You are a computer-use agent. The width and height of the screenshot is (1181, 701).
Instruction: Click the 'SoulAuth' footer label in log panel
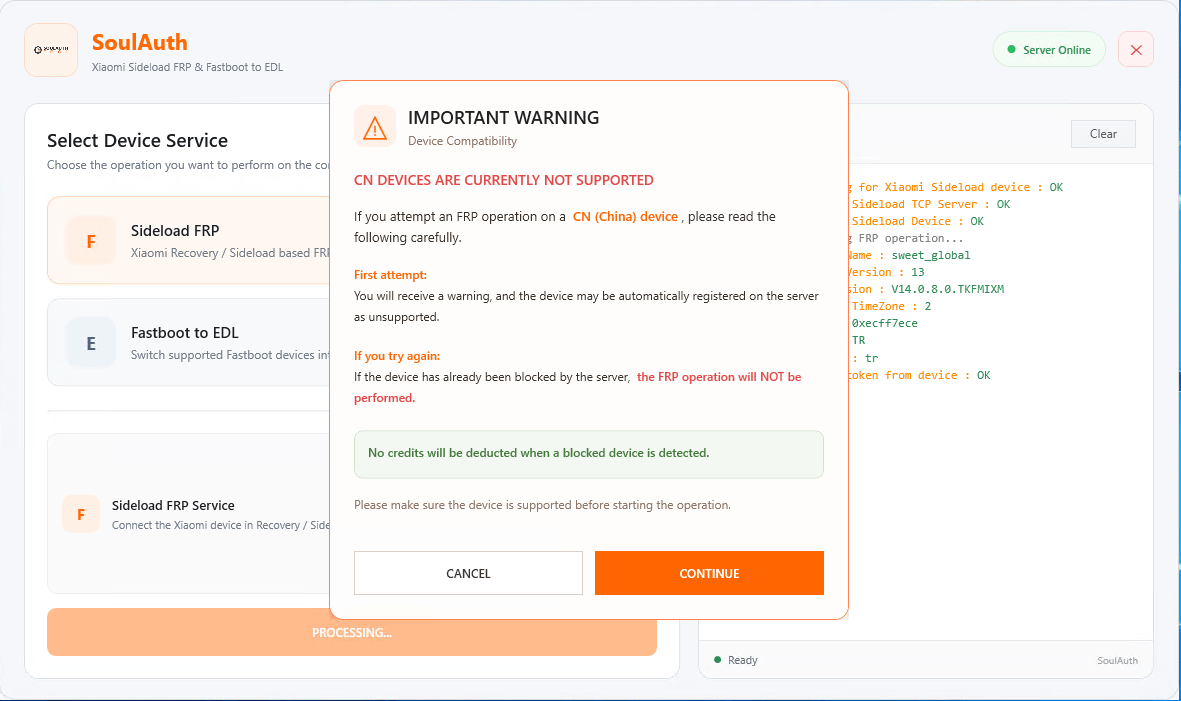click(1117, 660)
